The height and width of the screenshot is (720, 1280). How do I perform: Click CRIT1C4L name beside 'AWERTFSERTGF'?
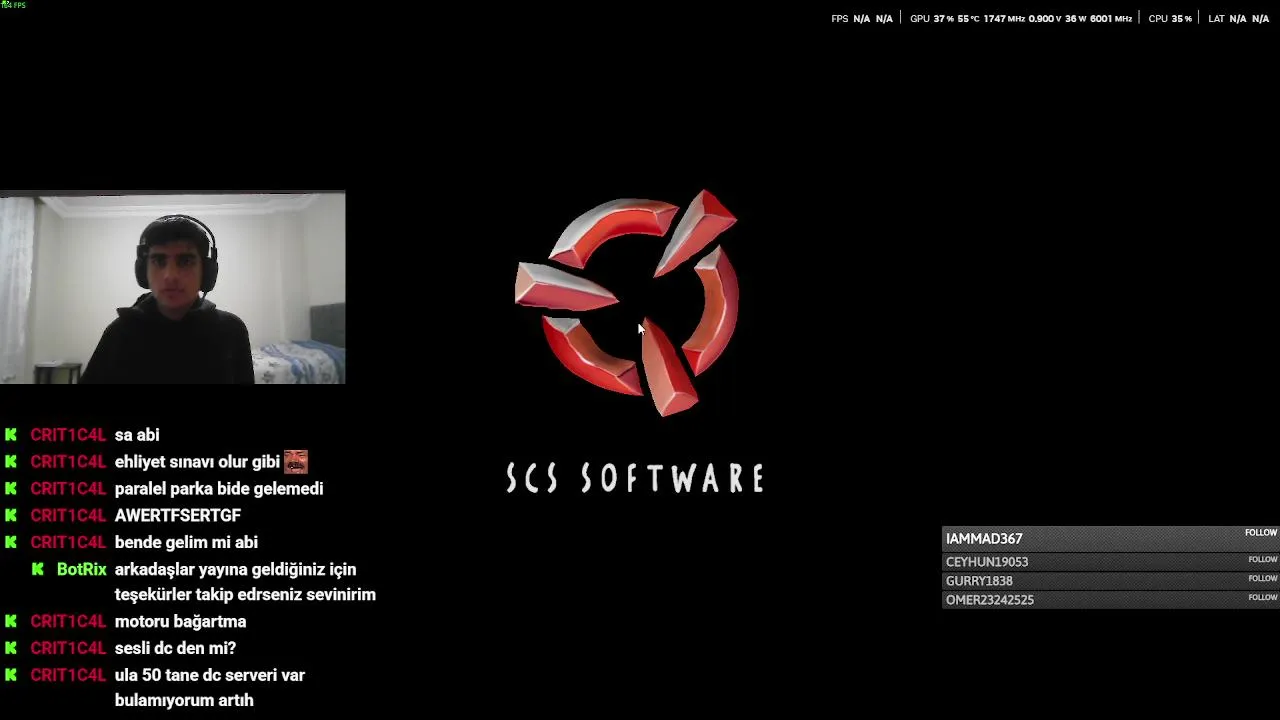(x=68, y=516)
